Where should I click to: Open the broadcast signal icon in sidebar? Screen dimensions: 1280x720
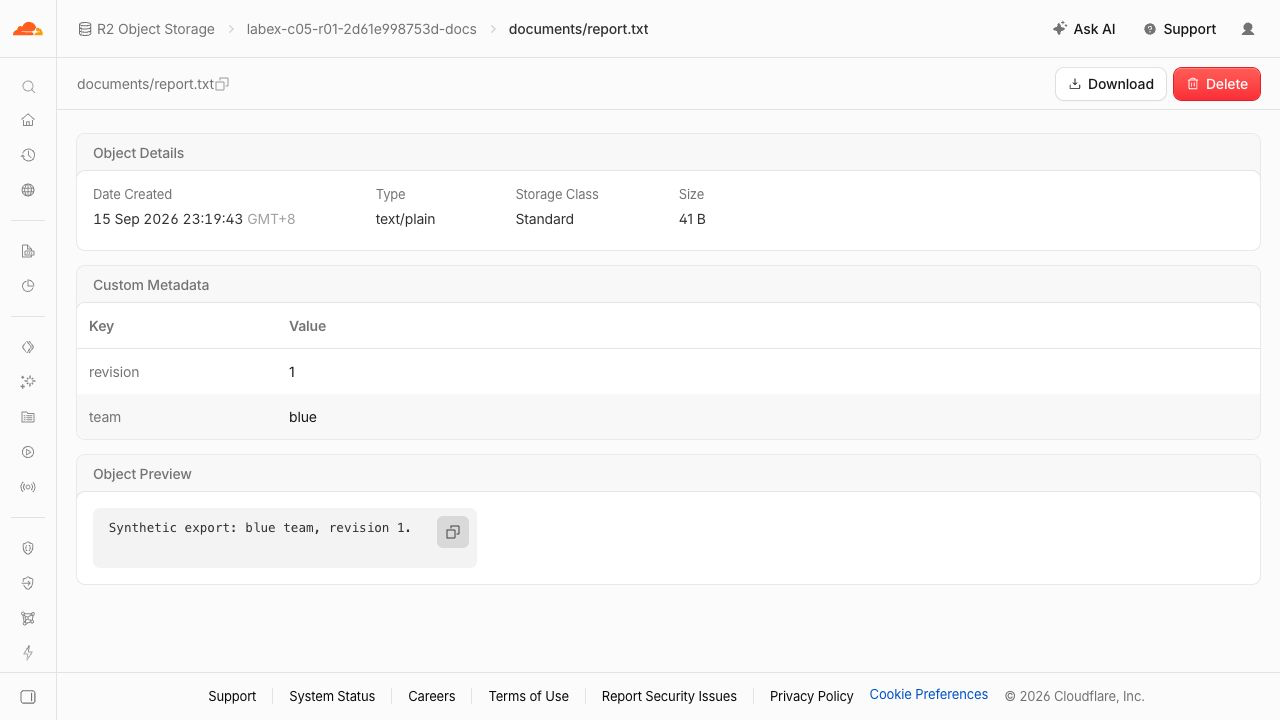(28, 487)
